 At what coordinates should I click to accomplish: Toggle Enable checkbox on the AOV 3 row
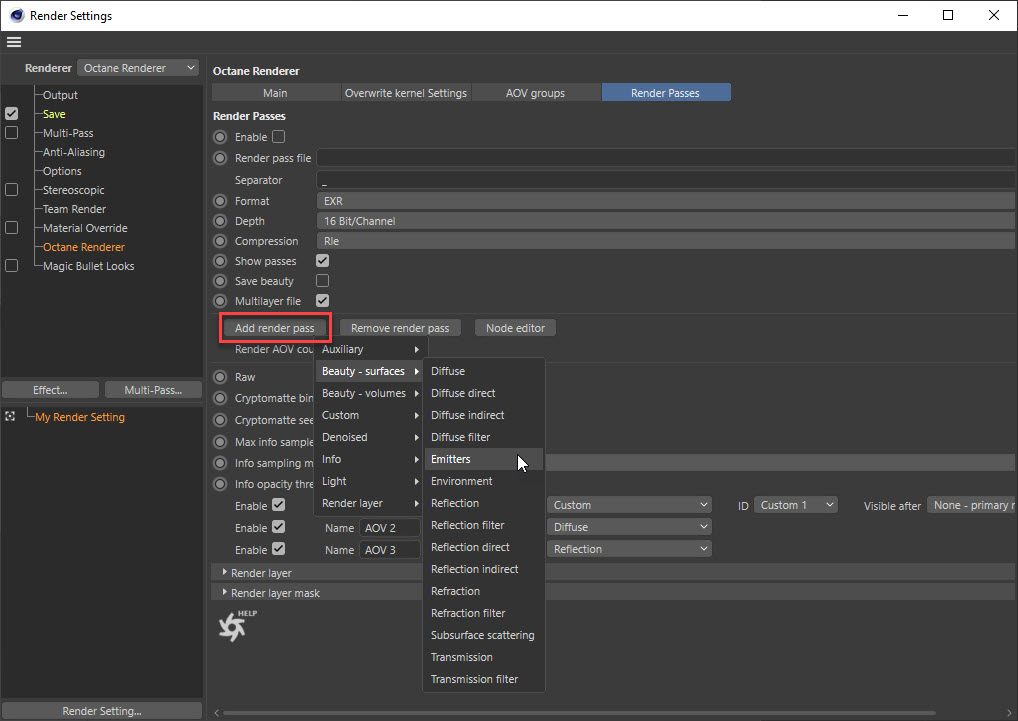pyautogui.click(x=279, y=549)
